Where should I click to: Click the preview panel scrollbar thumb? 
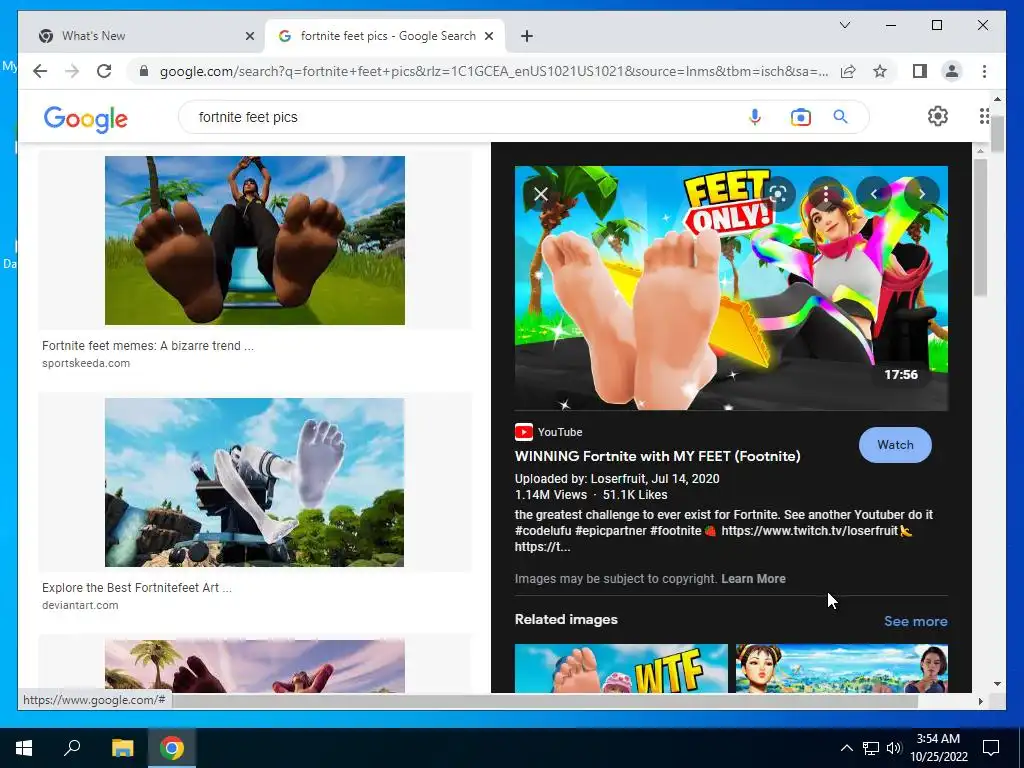[980, 225]
